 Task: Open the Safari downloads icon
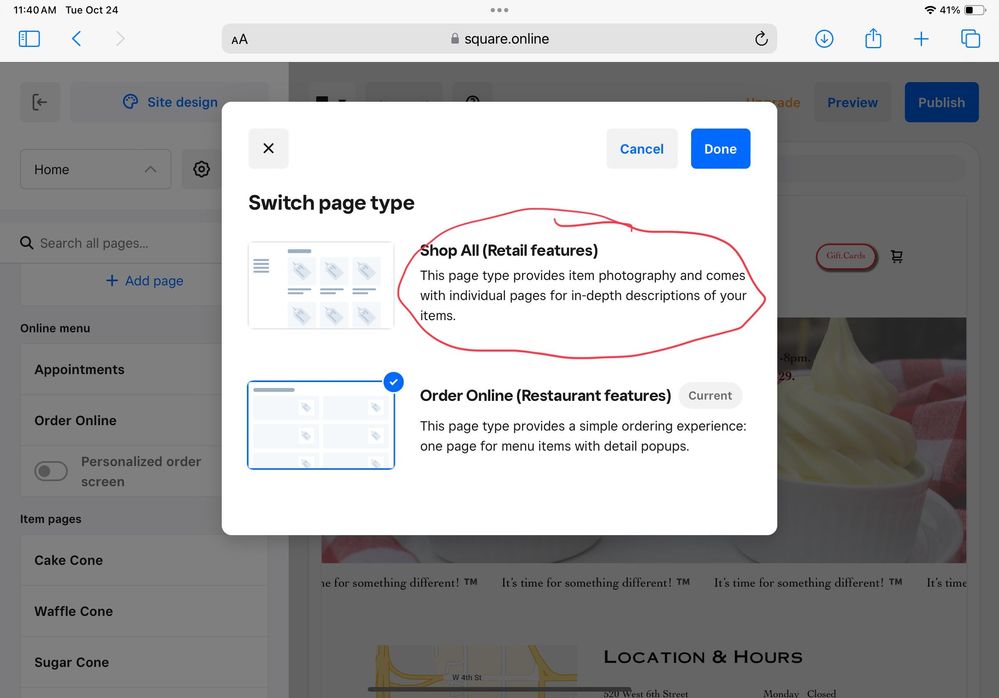click(x=824, y=39)
